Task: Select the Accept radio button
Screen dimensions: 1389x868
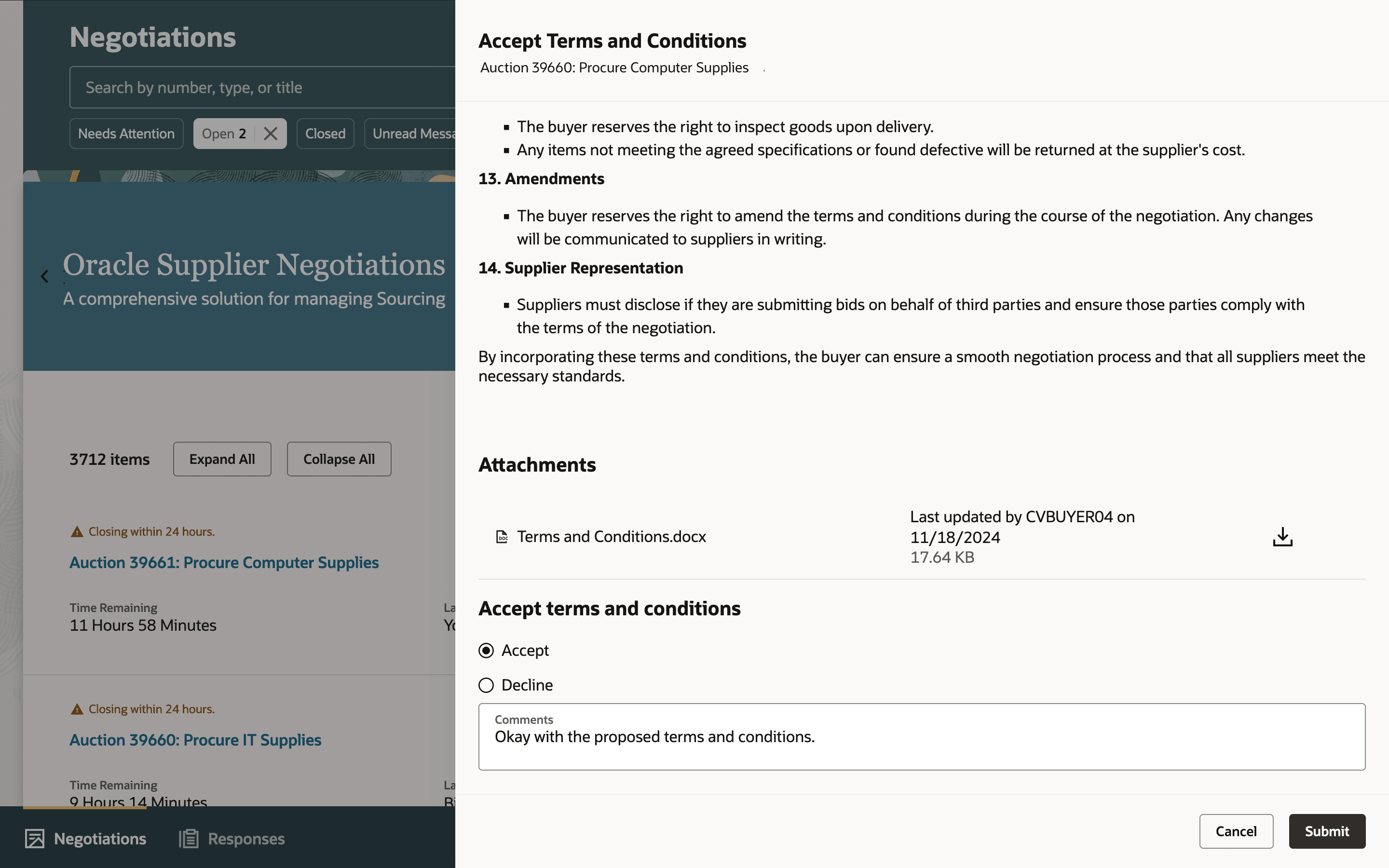Action: [486, 651]
